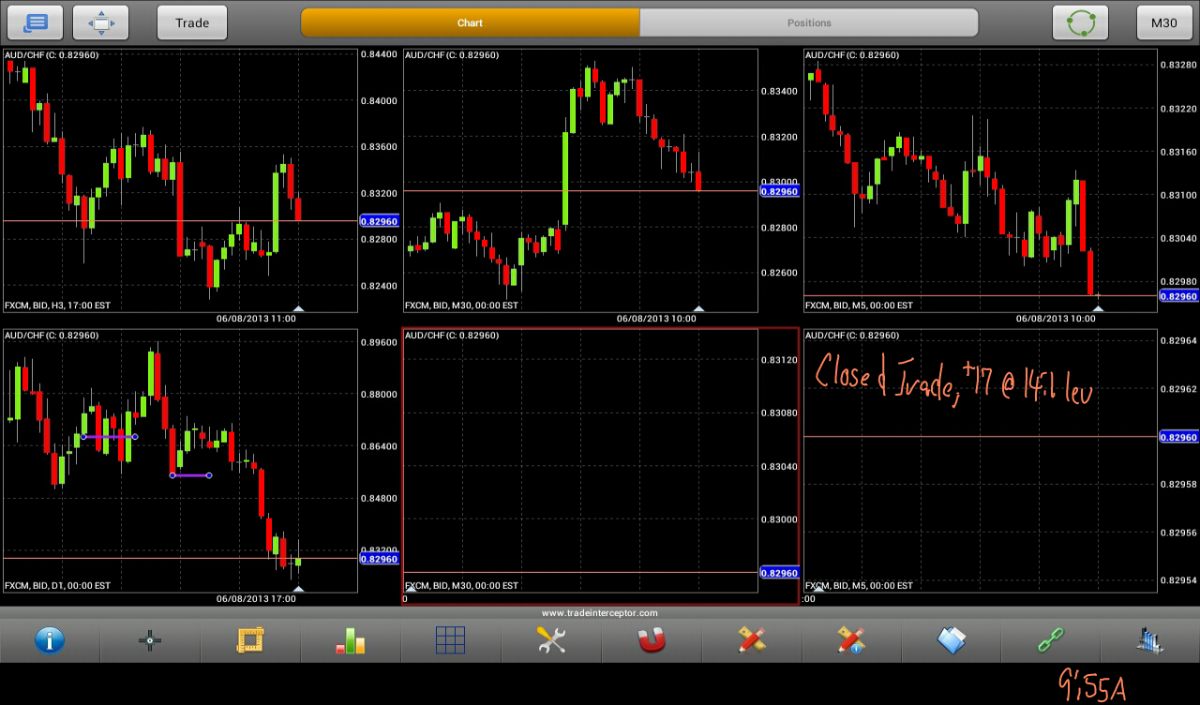Open the M30 timeframe selector
Screen dimensions: 1200x705
pyautogui.click(x=1164, y=22)
